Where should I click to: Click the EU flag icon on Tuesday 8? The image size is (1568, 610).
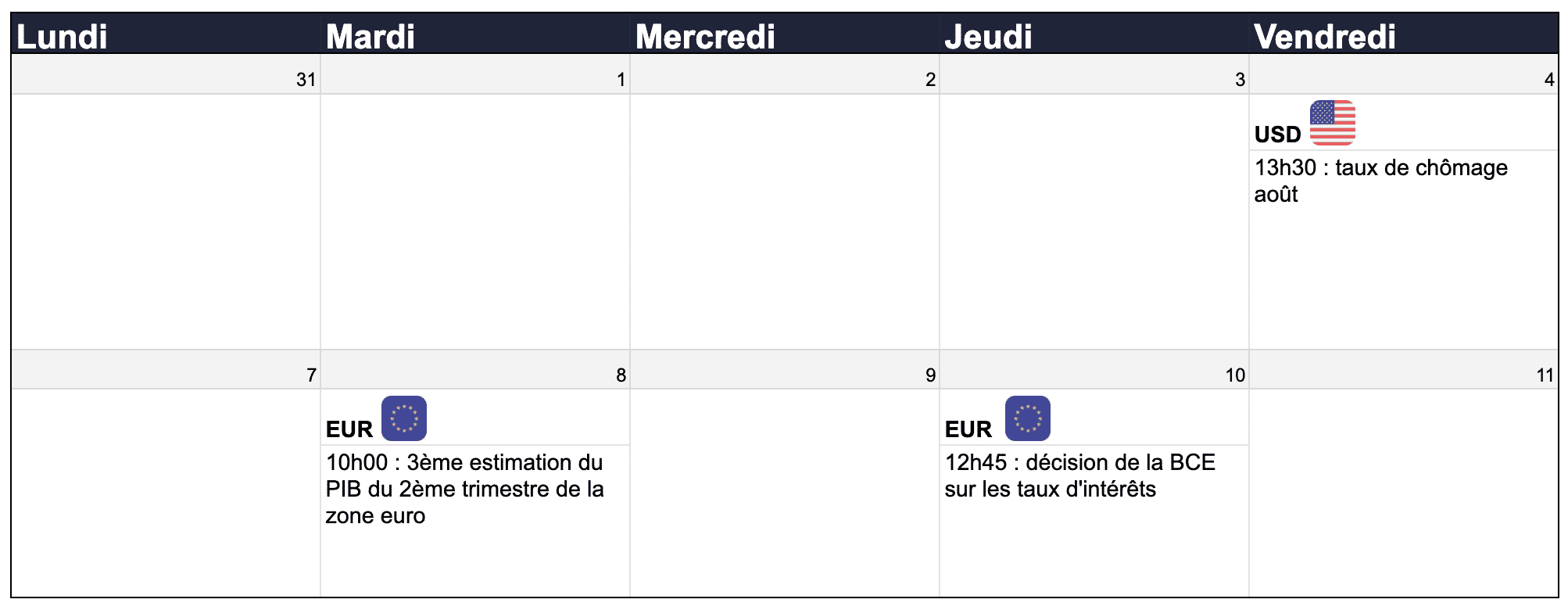[404, 418]
